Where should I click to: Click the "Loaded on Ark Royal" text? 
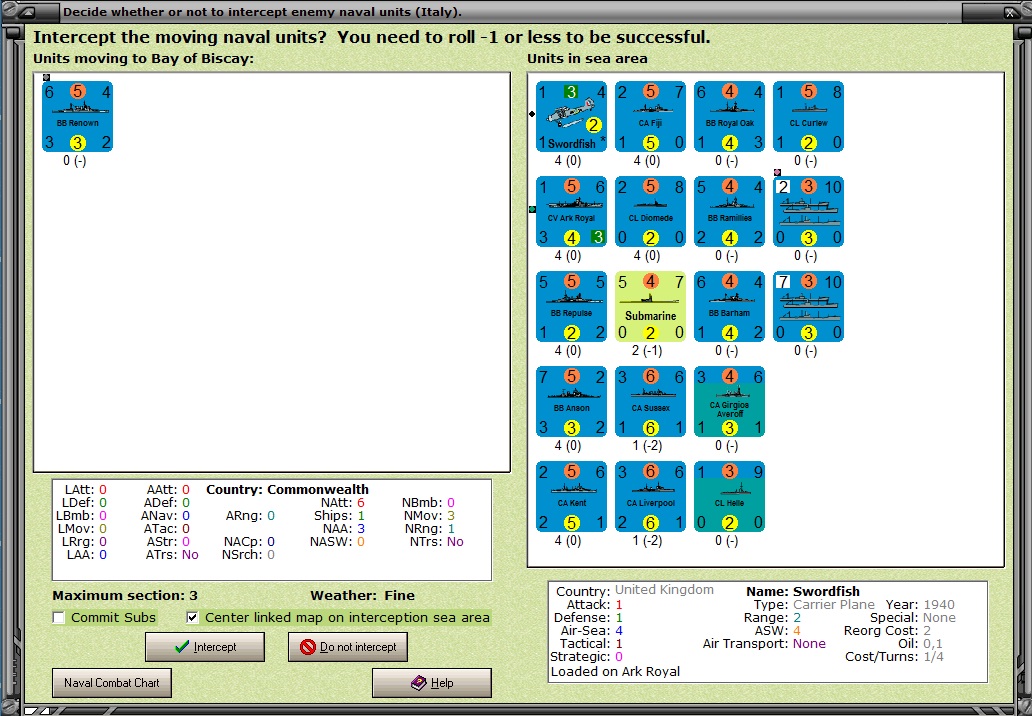coord(615,671)
